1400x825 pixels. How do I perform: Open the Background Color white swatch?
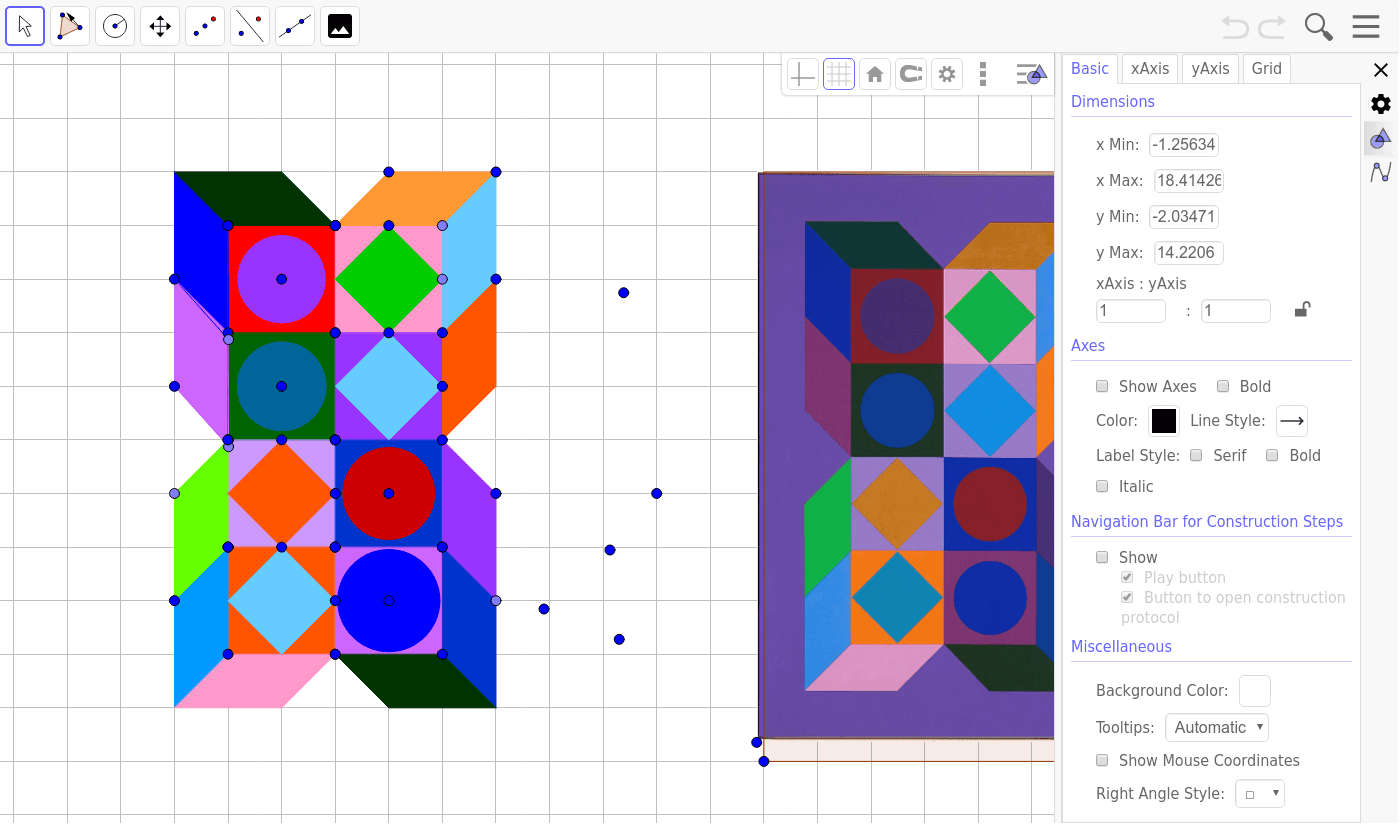click(1255, 691)
